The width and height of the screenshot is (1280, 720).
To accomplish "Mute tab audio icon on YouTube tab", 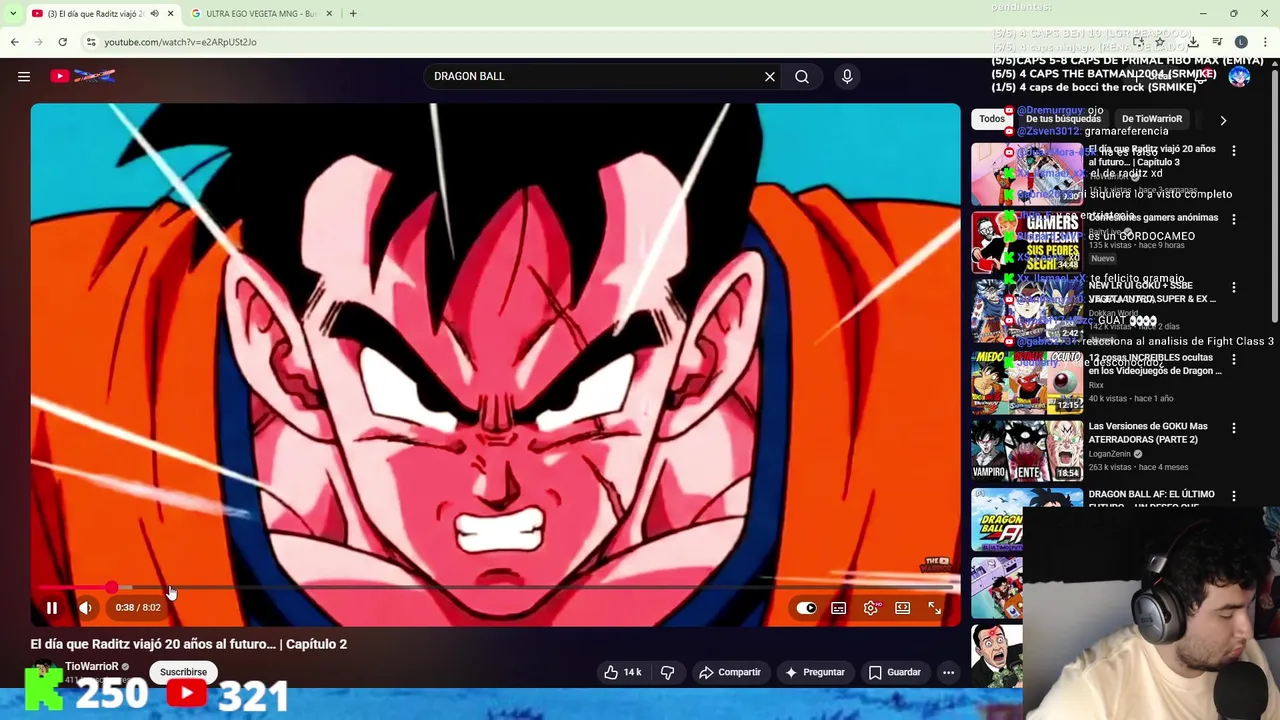I will point(154,14).
